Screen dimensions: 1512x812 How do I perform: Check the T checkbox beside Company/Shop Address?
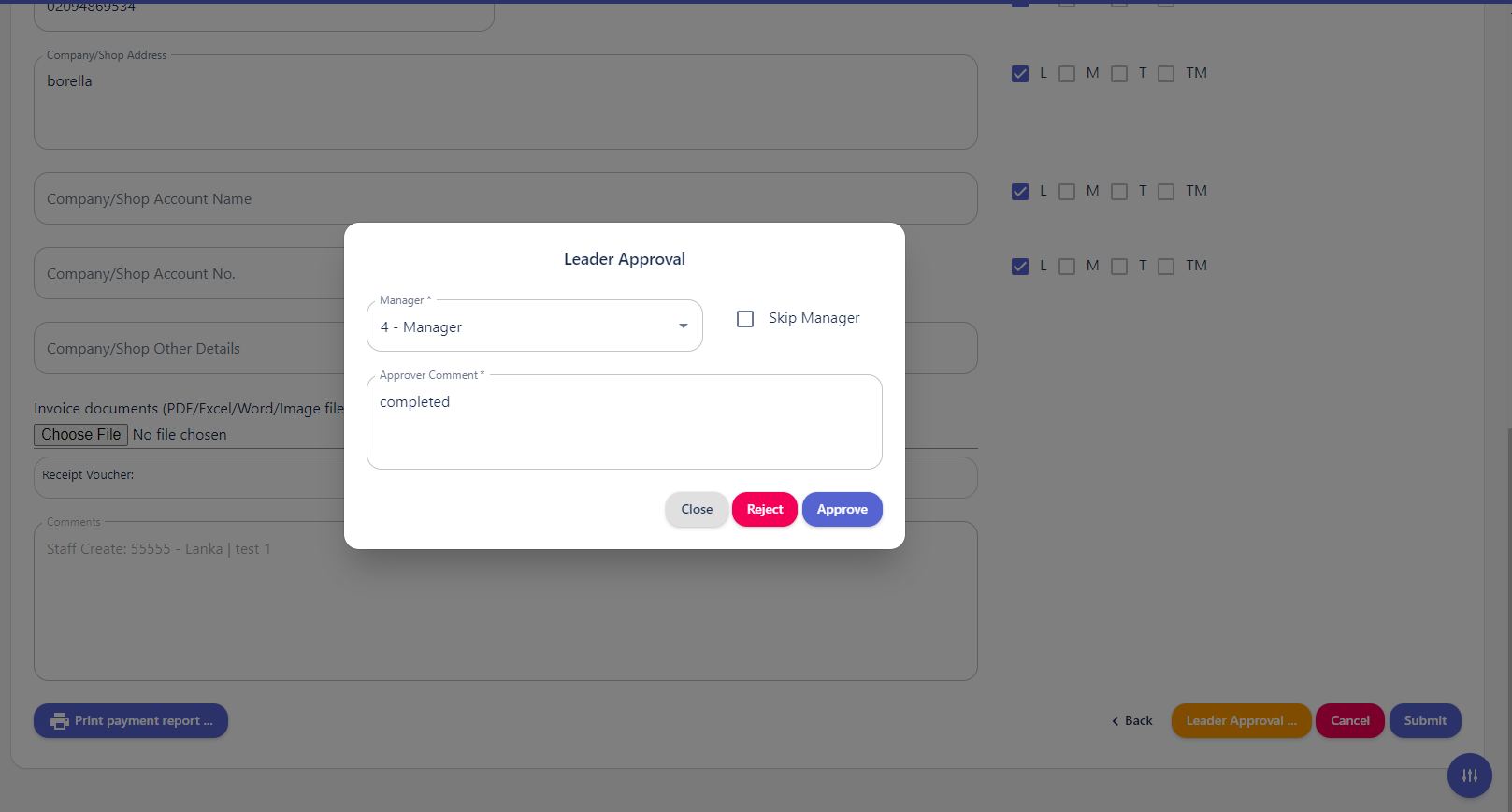click(x=1119, y=74)
